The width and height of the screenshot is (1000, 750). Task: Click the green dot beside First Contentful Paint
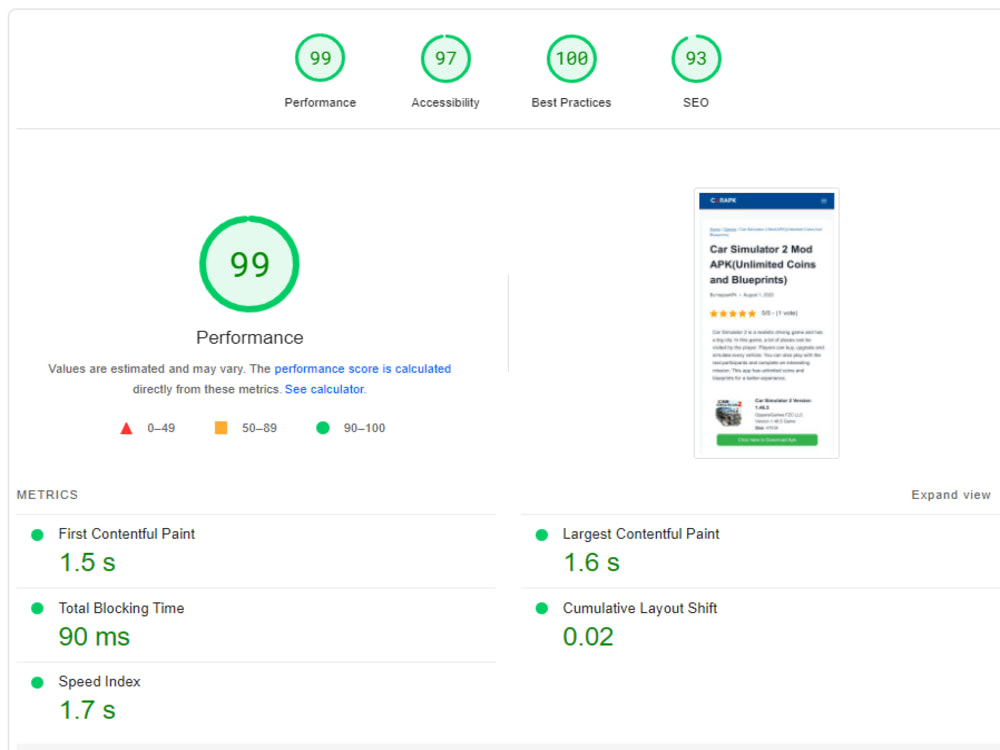click(x=37, y=535)
